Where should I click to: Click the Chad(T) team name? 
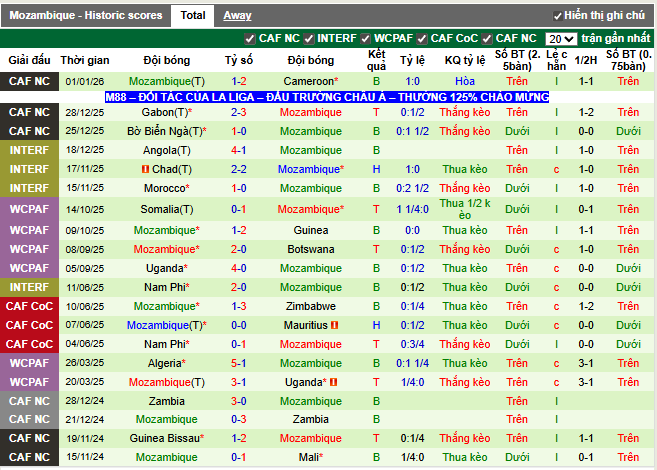[172, 169]
